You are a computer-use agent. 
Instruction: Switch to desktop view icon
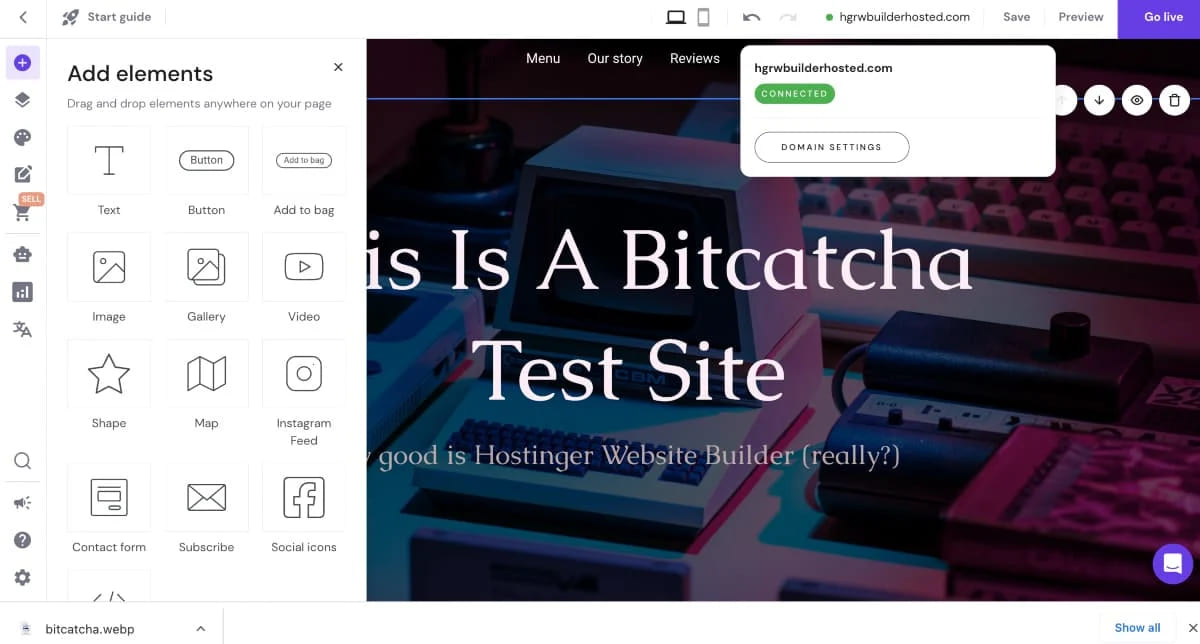676,17
